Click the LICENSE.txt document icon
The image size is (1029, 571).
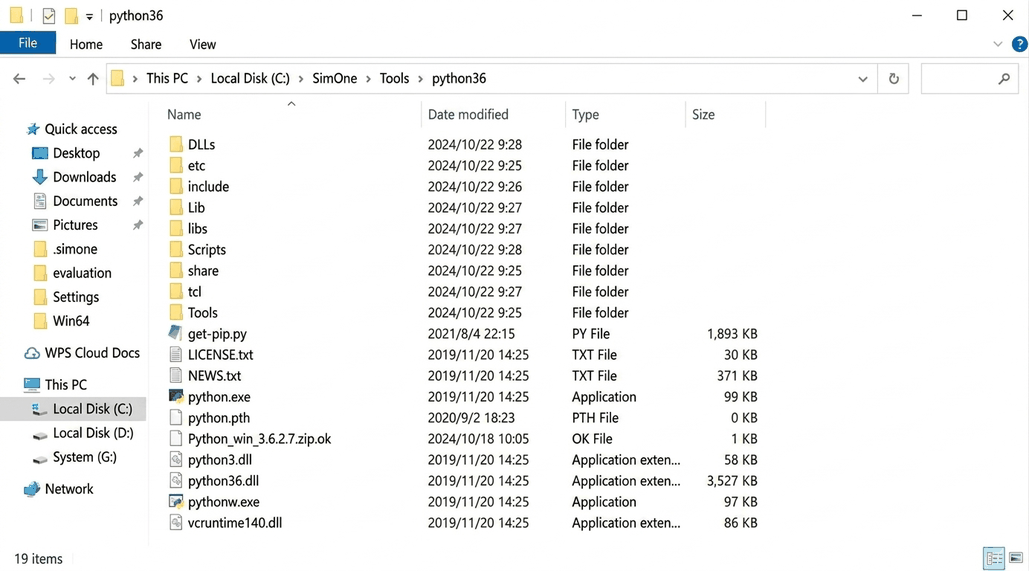click(175, 354)
